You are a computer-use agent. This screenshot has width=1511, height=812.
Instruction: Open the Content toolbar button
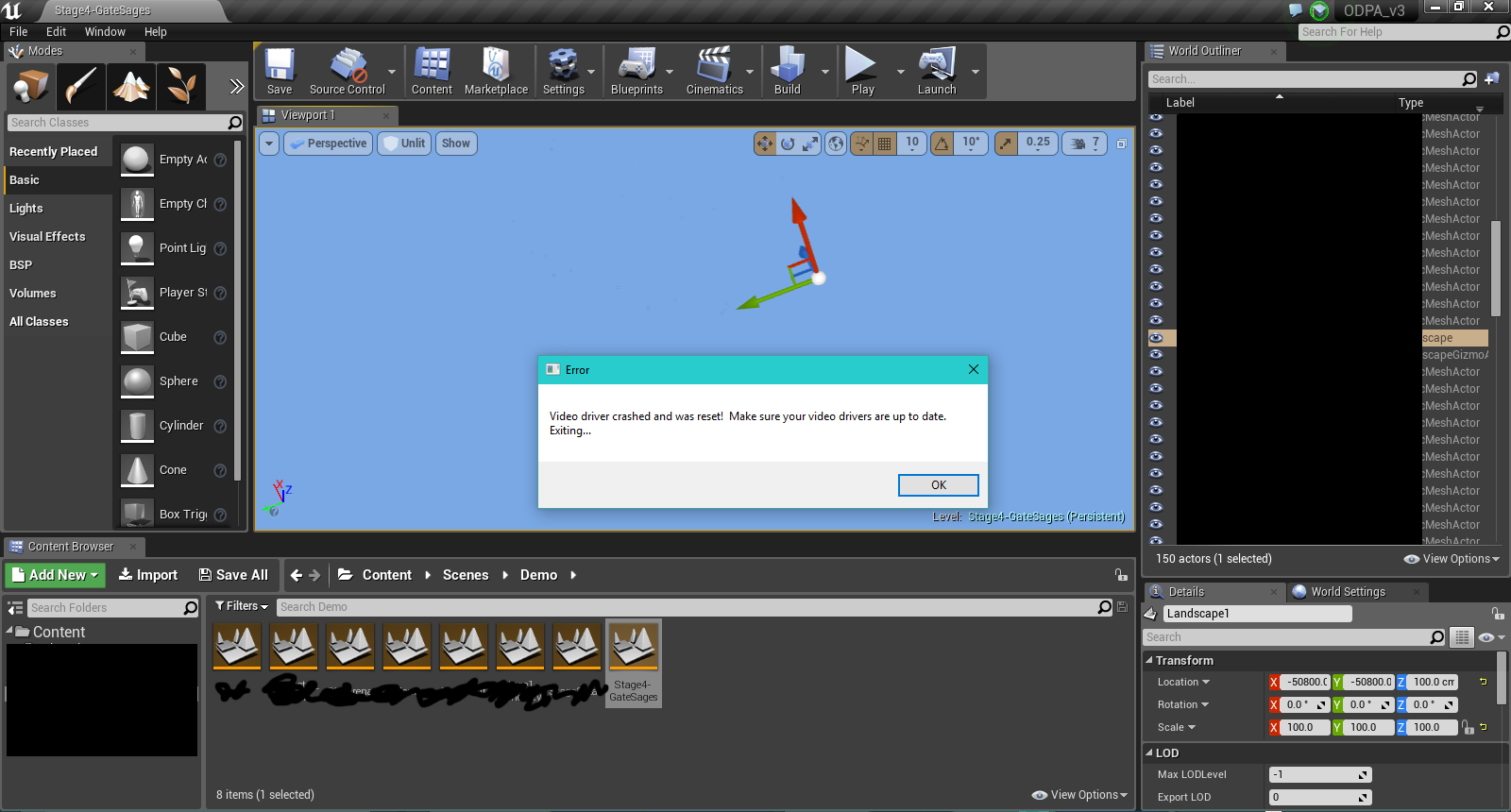(432, 71)
